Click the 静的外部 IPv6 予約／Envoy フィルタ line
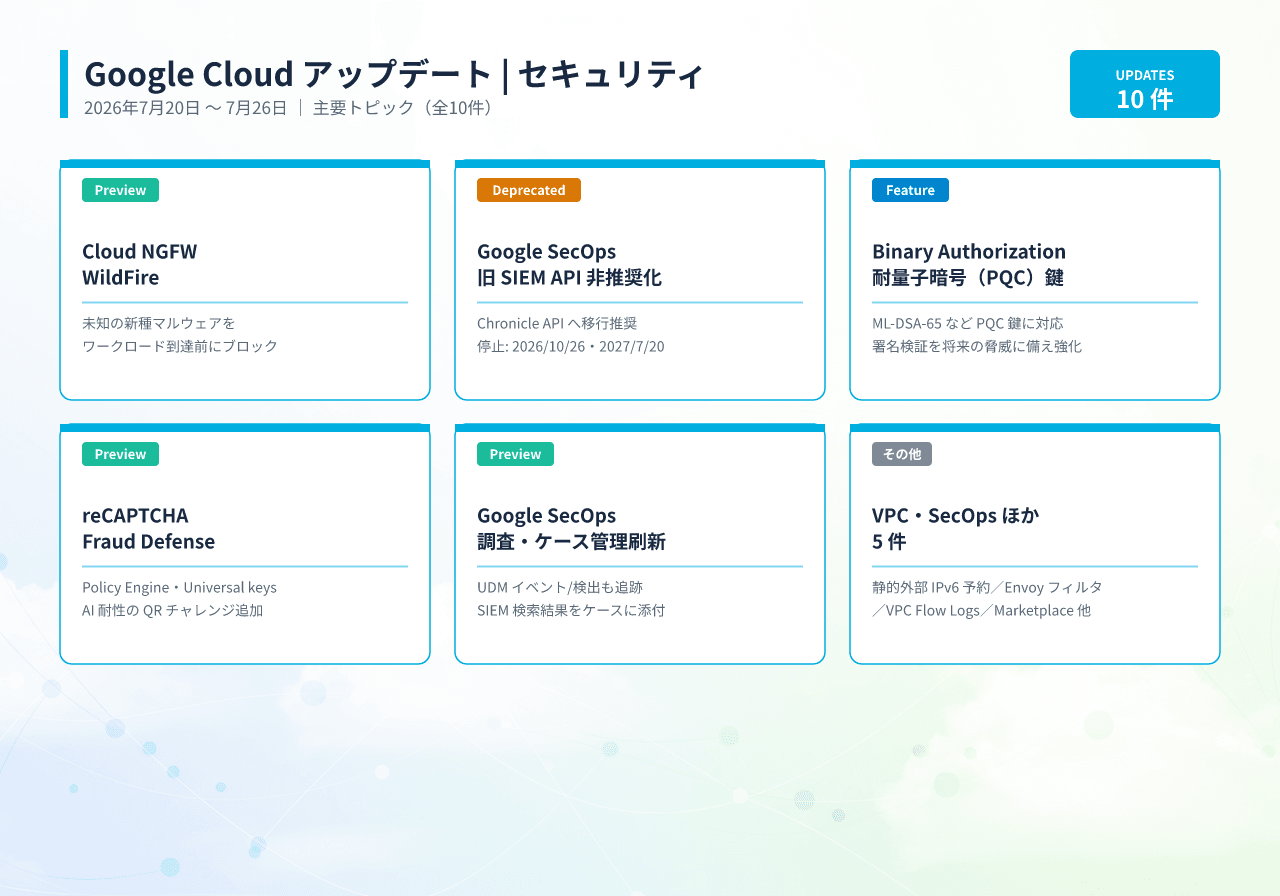 987,587
